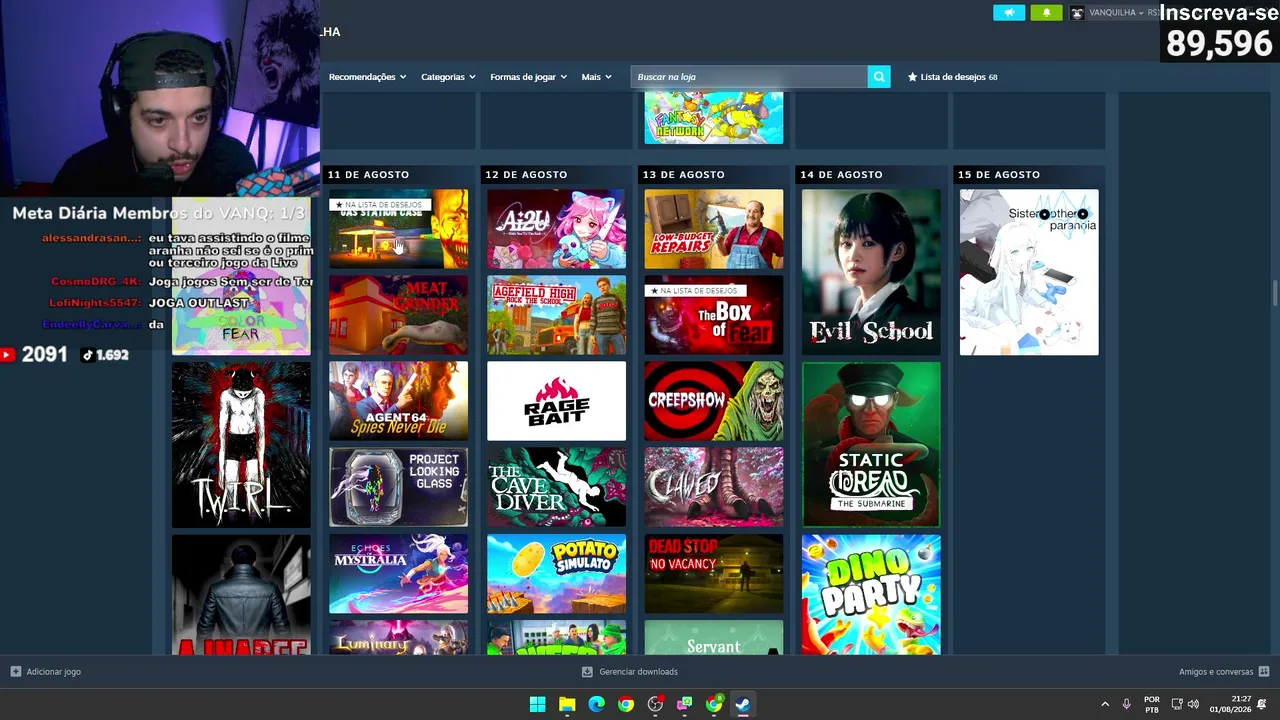This screenshot has height=720, width=1280.
Task: Switch to Steam on the taskbar
Action: pyautogui.click(x=743, y=704)
